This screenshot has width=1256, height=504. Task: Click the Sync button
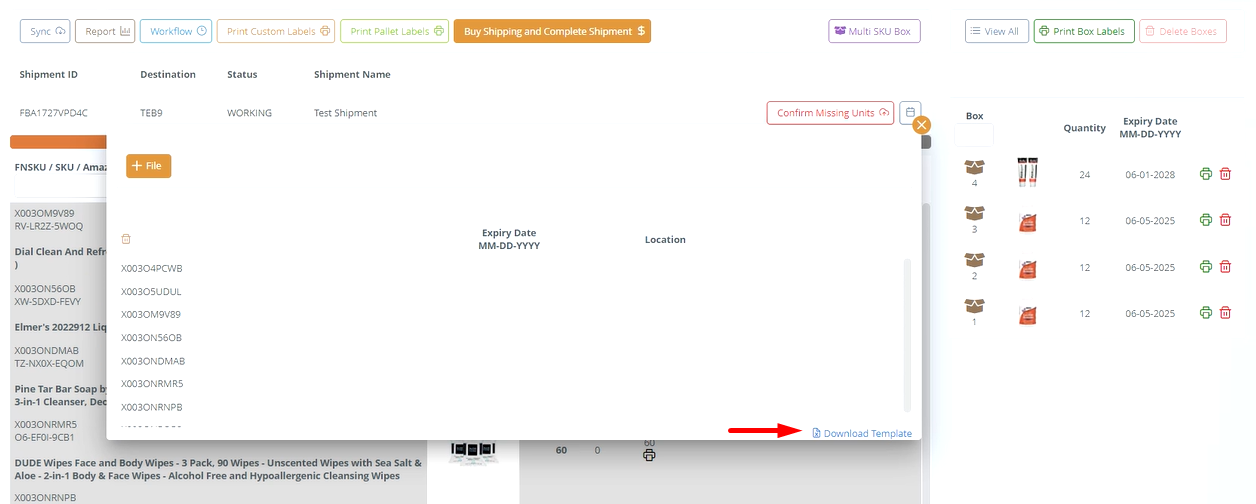coord(45,31)
